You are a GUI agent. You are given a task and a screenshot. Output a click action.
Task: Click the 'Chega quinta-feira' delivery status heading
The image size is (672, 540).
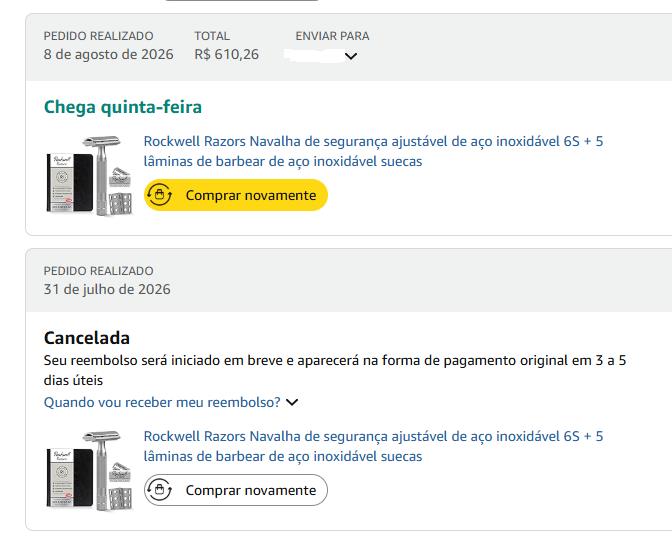(x=123, y=107)
